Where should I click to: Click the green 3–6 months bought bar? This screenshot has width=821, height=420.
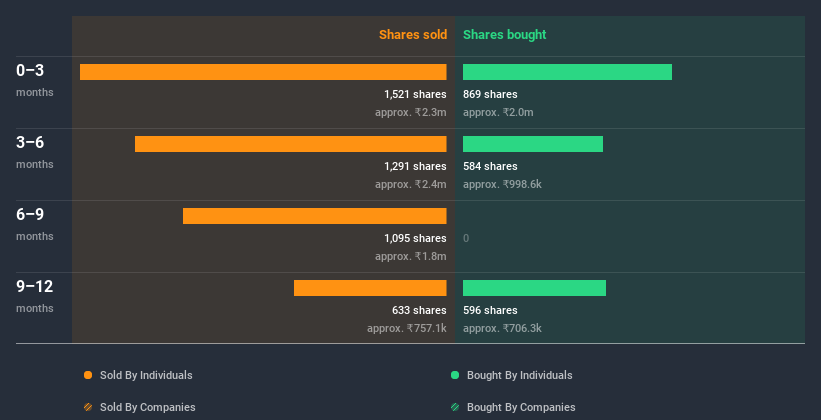[532, 144]
